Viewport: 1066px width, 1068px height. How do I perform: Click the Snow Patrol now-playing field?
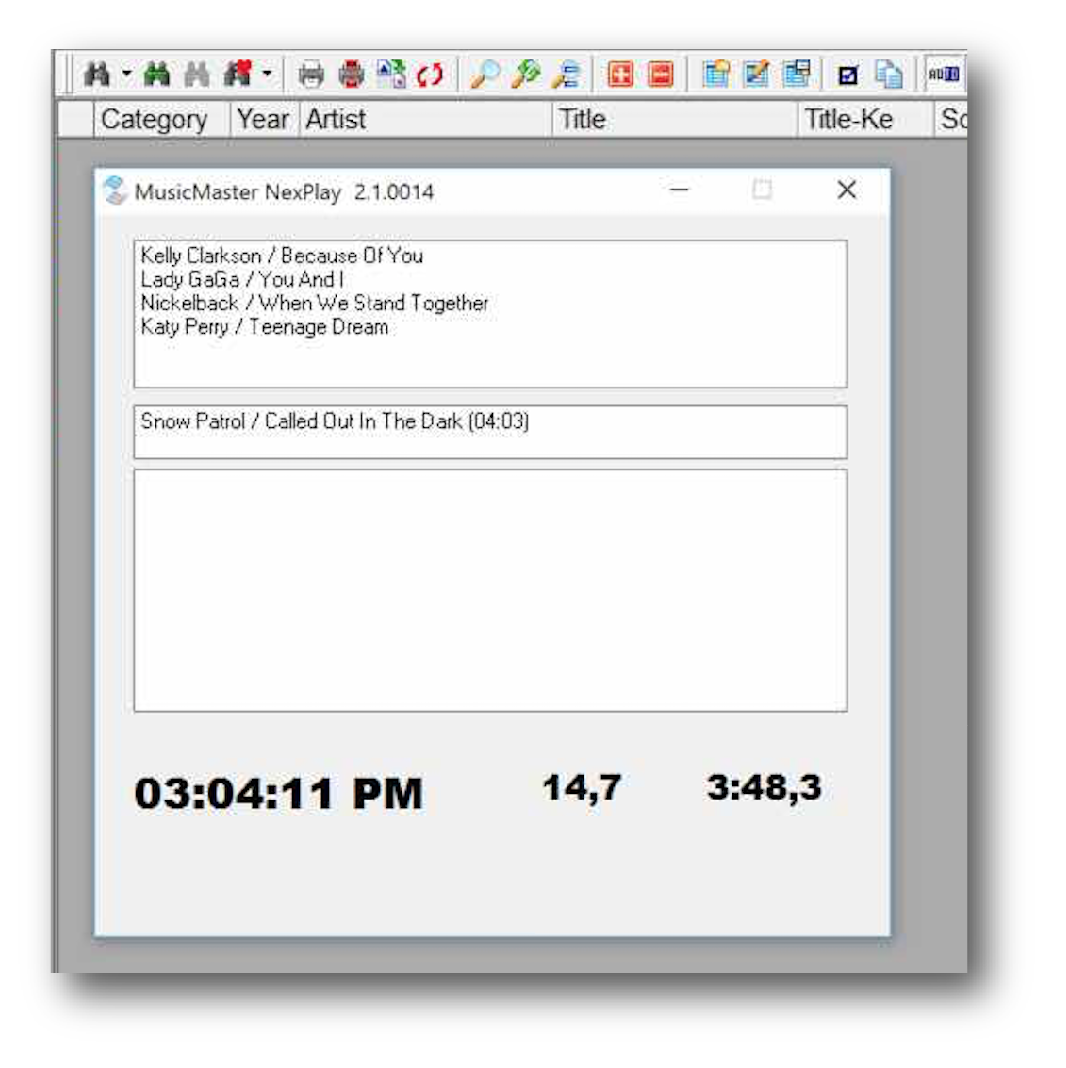[490, 431]
